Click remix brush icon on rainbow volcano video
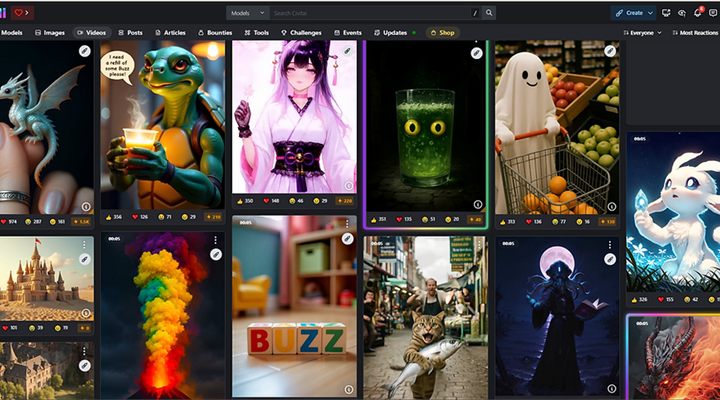The image size is (720, 400). pos(216,254)
